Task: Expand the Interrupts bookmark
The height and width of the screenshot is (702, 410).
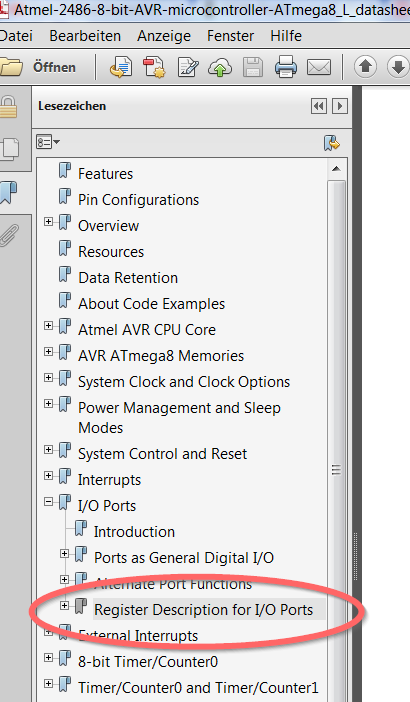Action: coord(48,475)
